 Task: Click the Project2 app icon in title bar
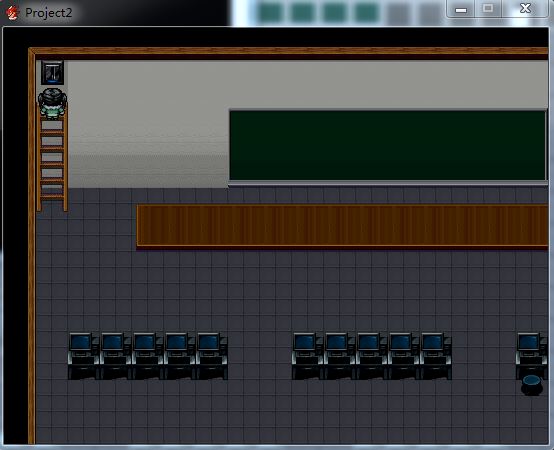coord(12,13)
